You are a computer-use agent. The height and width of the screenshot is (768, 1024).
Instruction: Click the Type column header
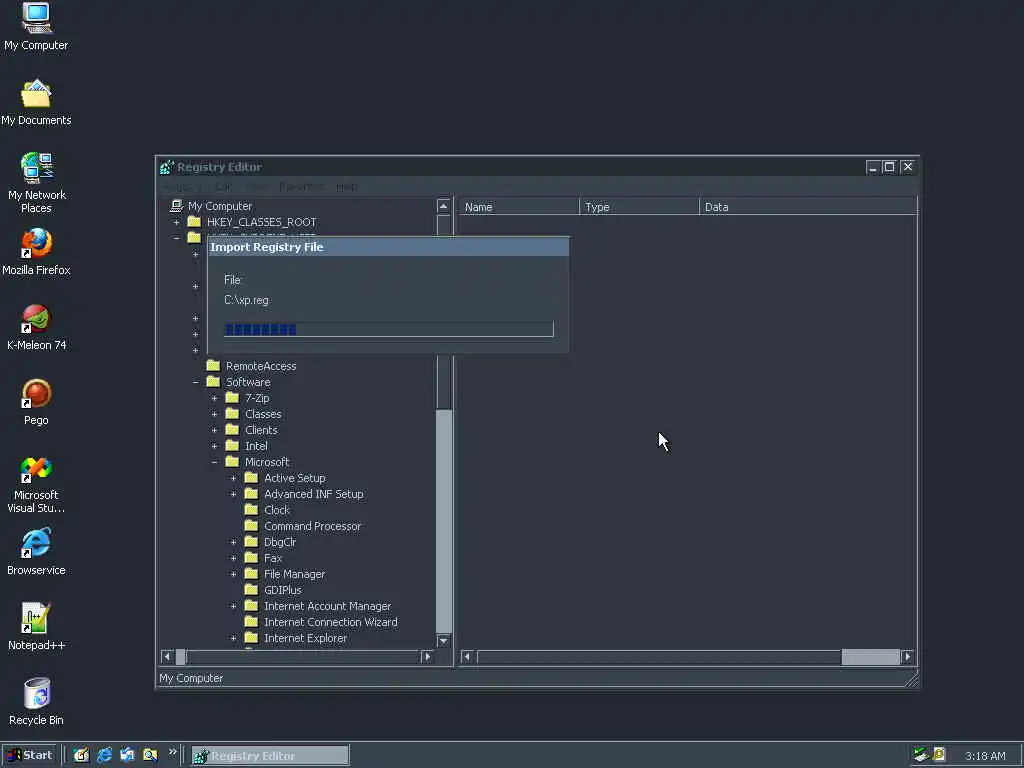point(639,207)
